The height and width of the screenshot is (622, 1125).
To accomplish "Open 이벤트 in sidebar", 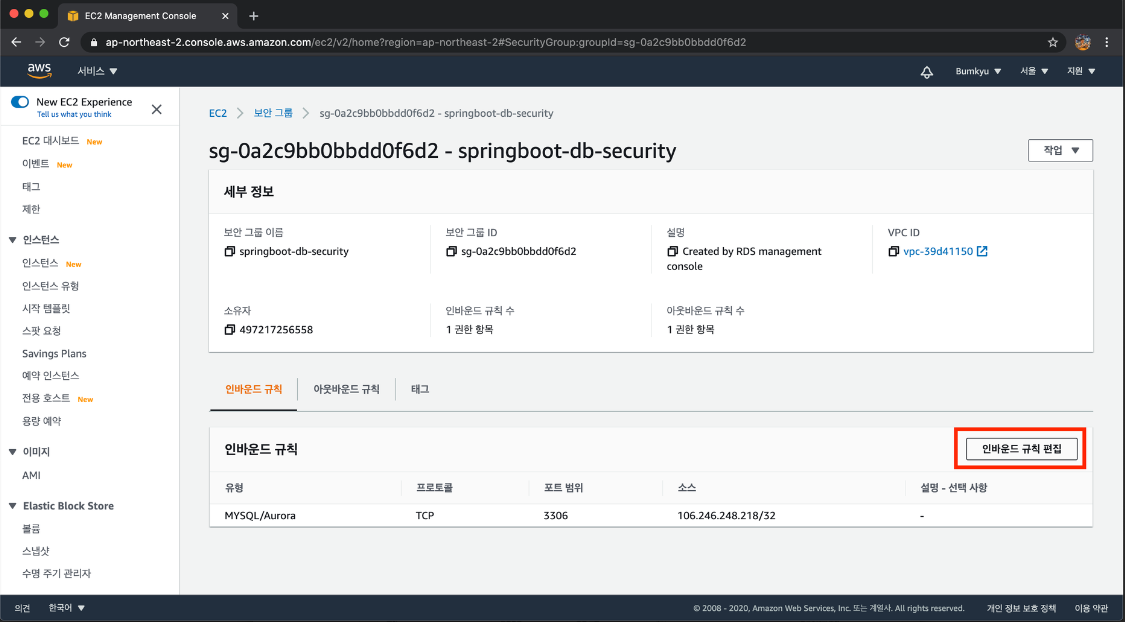I will point(36,164).
